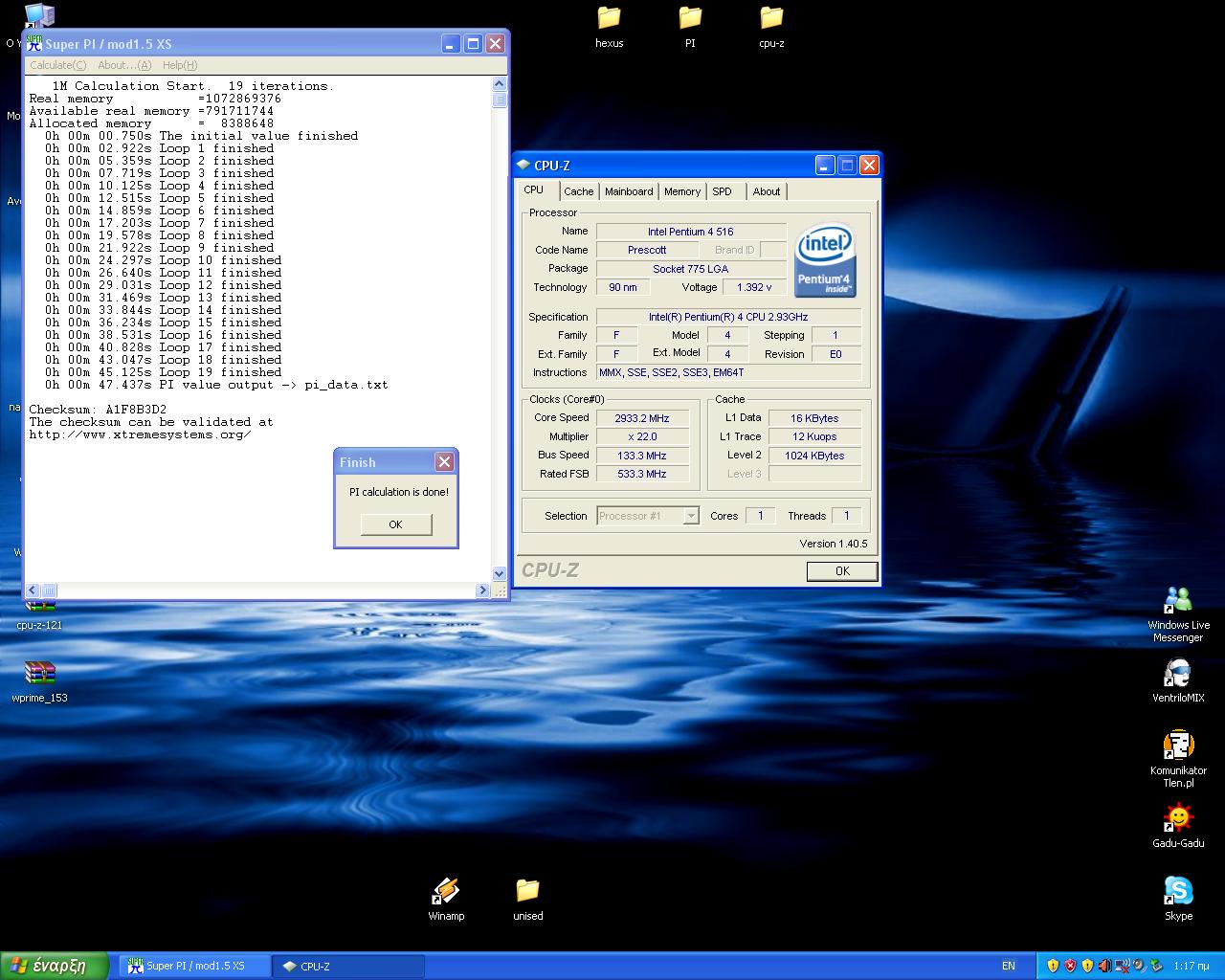Click the Instructions field MMX, SSE list
This screenshot has height=980, width=1225.
coord(729,372)
